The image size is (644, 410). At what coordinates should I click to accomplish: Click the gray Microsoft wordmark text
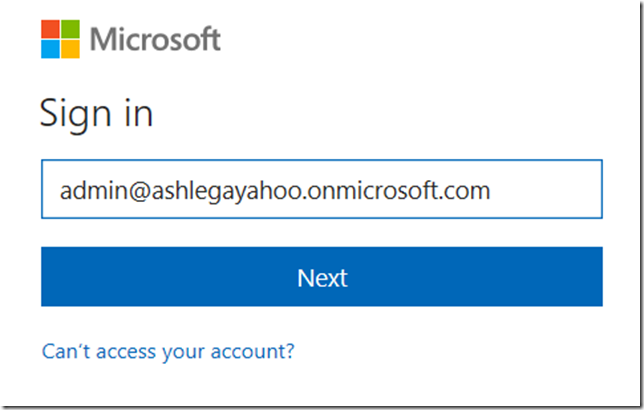point(155,39)
